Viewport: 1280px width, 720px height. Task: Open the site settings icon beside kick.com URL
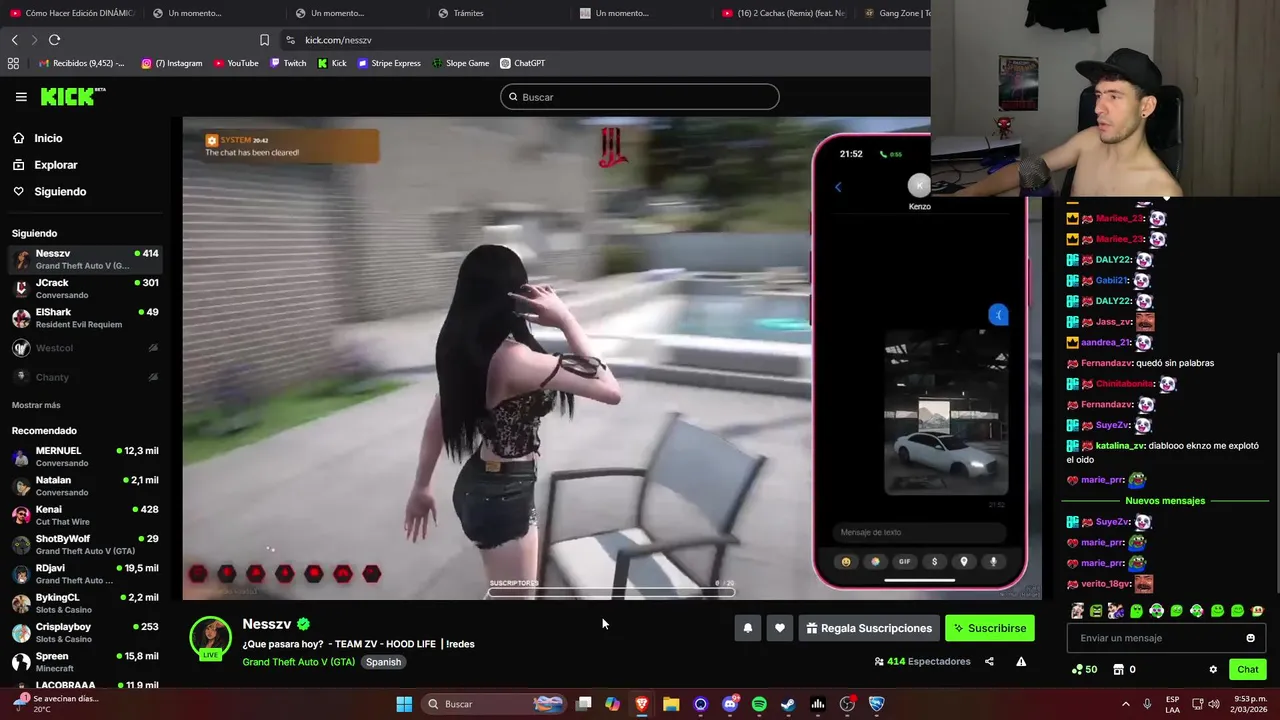(x=290, y=40)
